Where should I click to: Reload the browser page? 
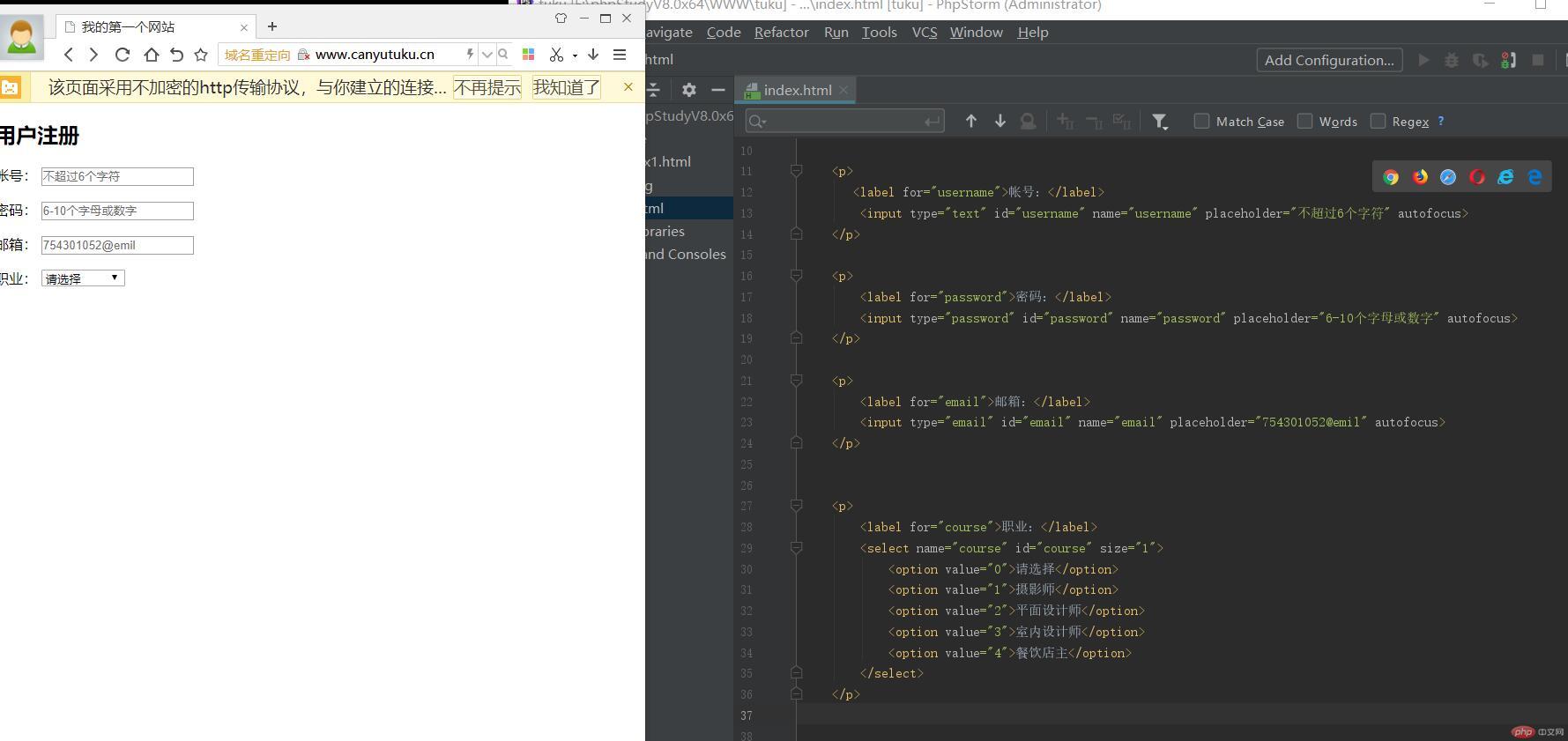(123, 55)
